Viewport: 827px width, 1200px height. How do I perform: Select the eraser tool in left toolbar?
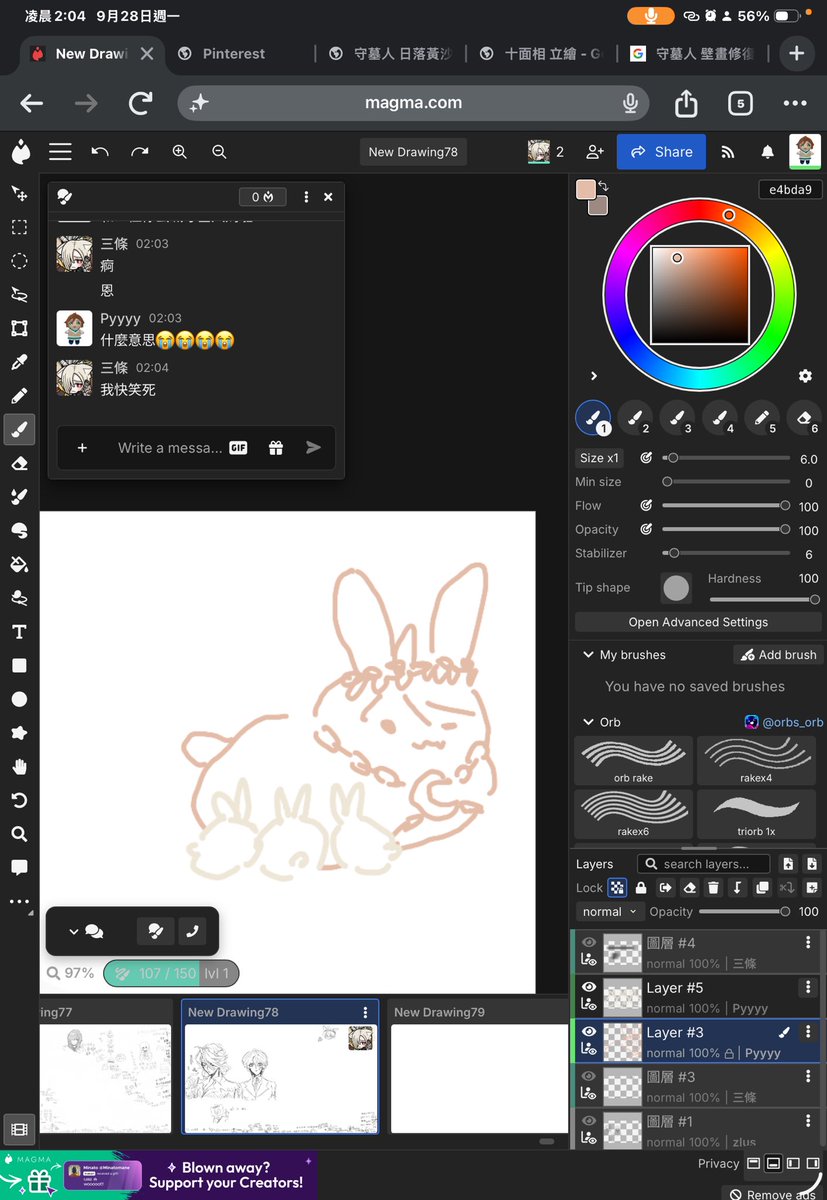tap(19, 464)
